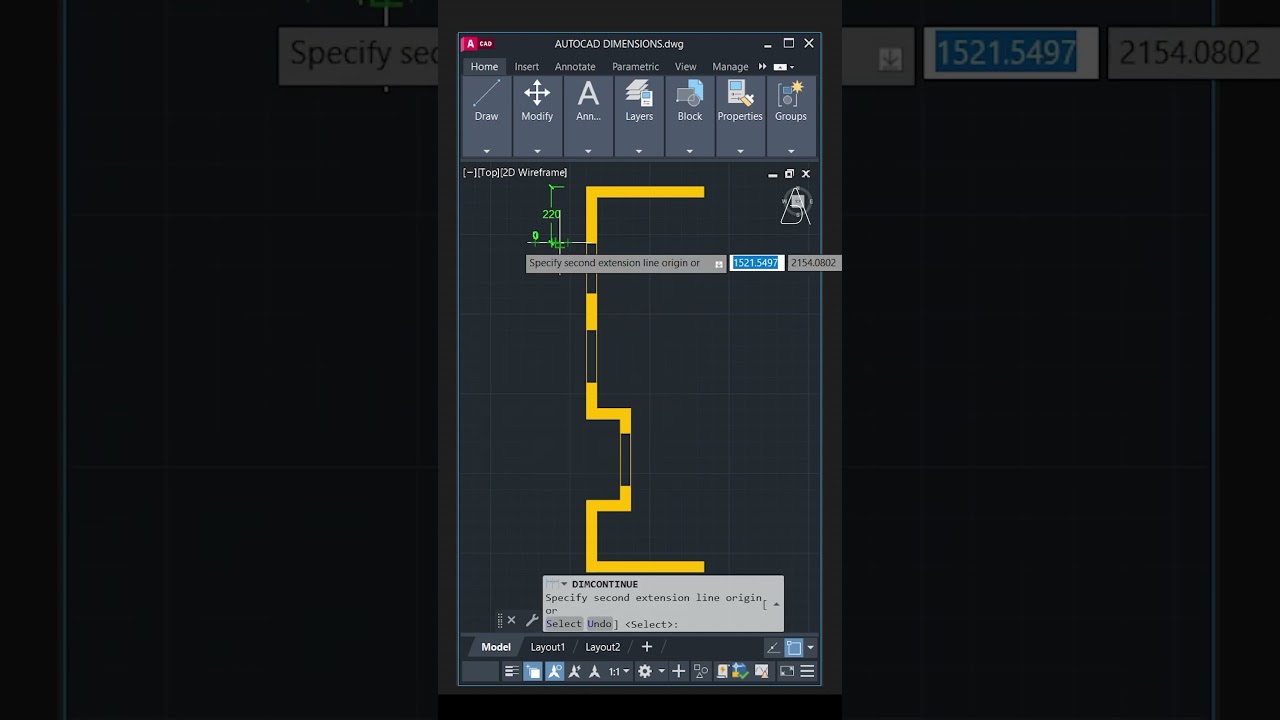This screenshot has width=1280, height=720.
Task: Expand the Annotation panel dropdown arrow
Action: coord(588,152)
